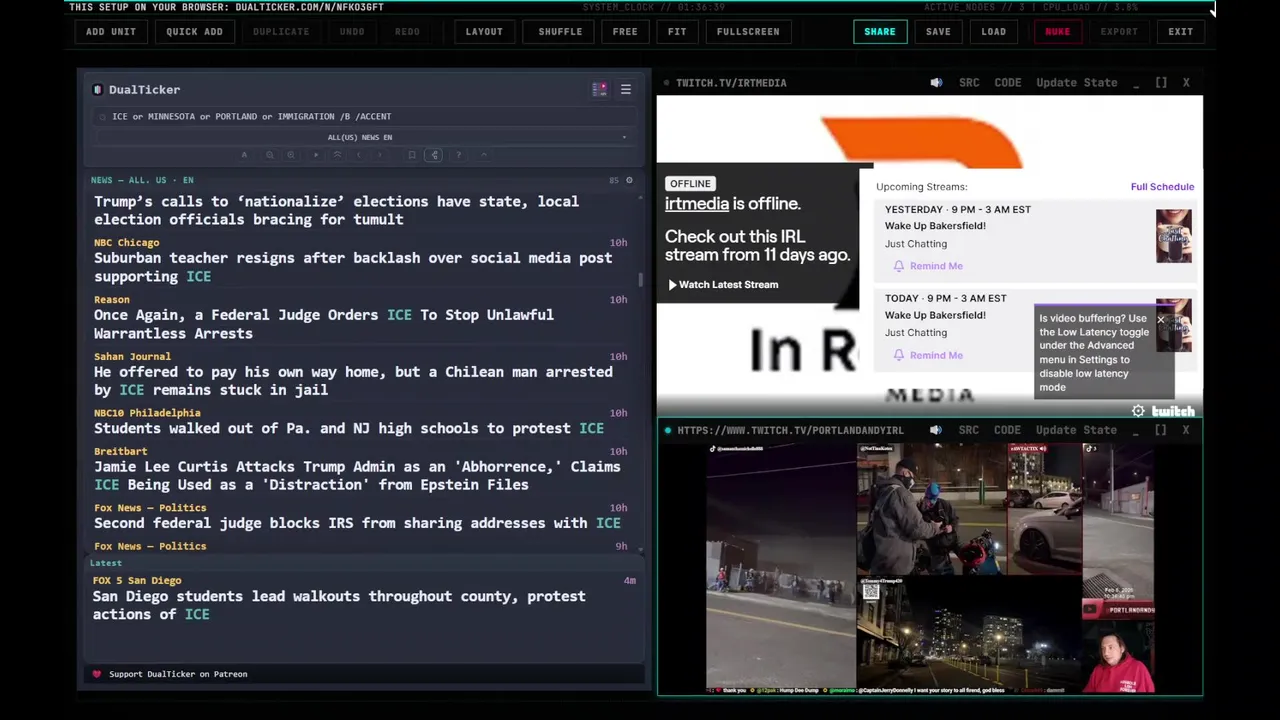This screenshot has width=1280, height=720.
Task: Toggle the highlighted share/branch ticker icon
Action: [x=434, y=155]
